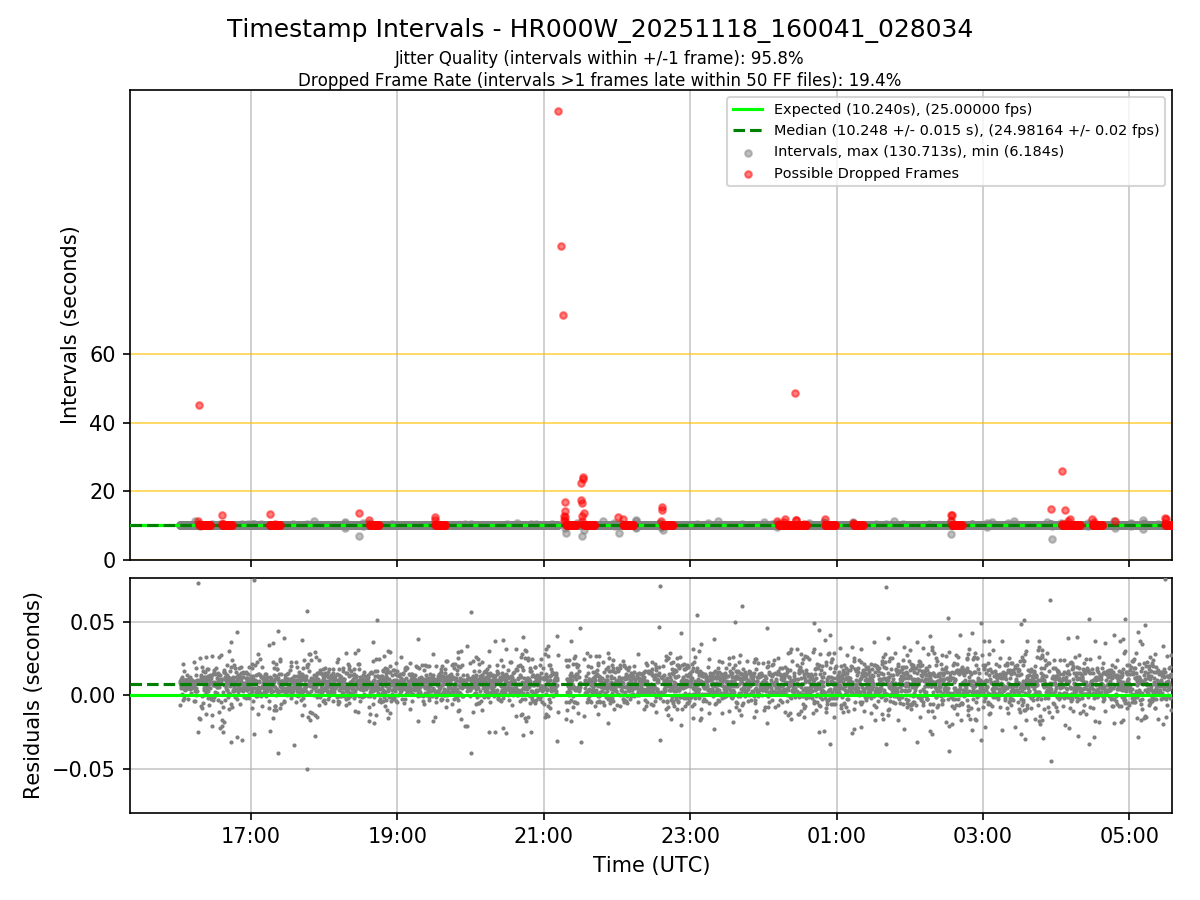
Task: Click the 17:00 x-axis tick label
Action: [250, 834]
